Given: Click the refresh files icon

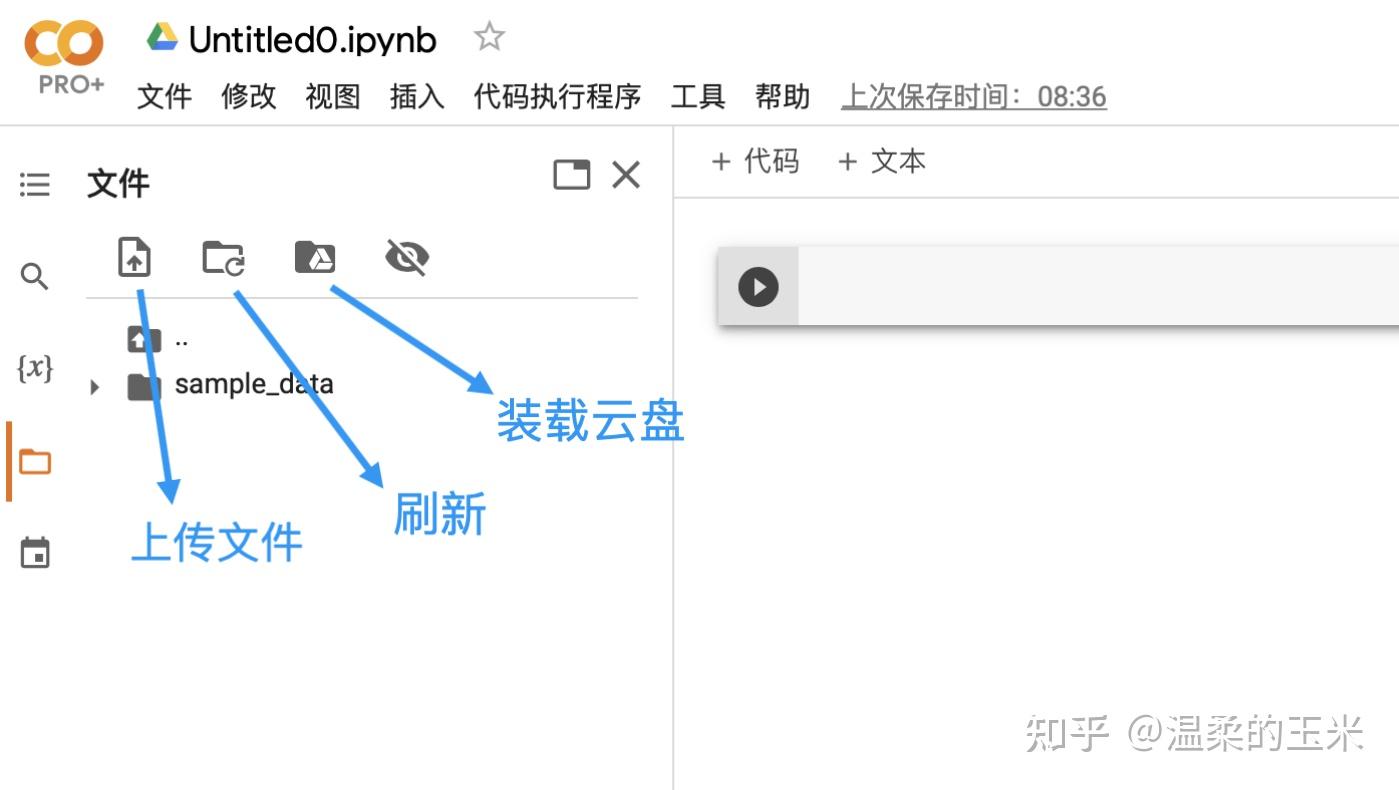Looking at the screenshot, I should [x=222, y=257].
